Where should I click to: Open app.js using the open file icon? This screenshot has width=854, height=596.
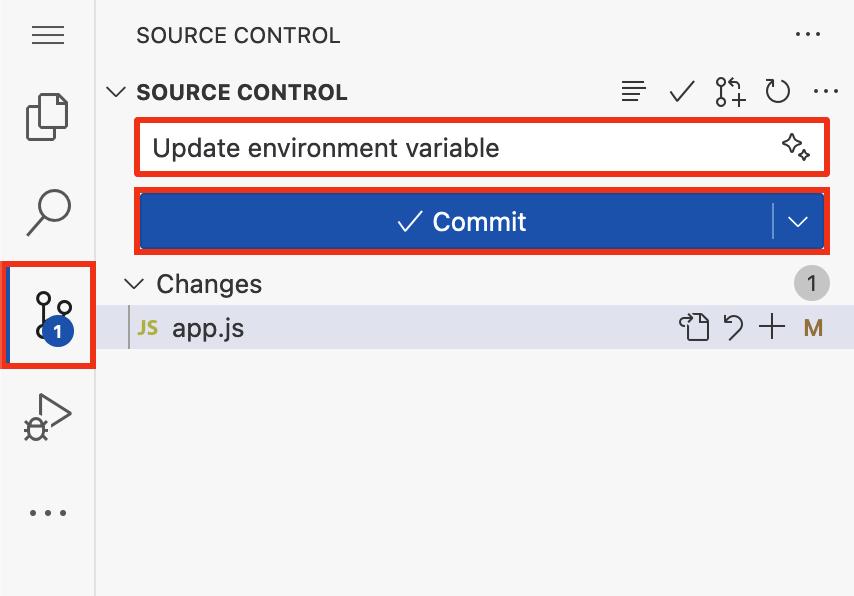click(x=696, y=327)
